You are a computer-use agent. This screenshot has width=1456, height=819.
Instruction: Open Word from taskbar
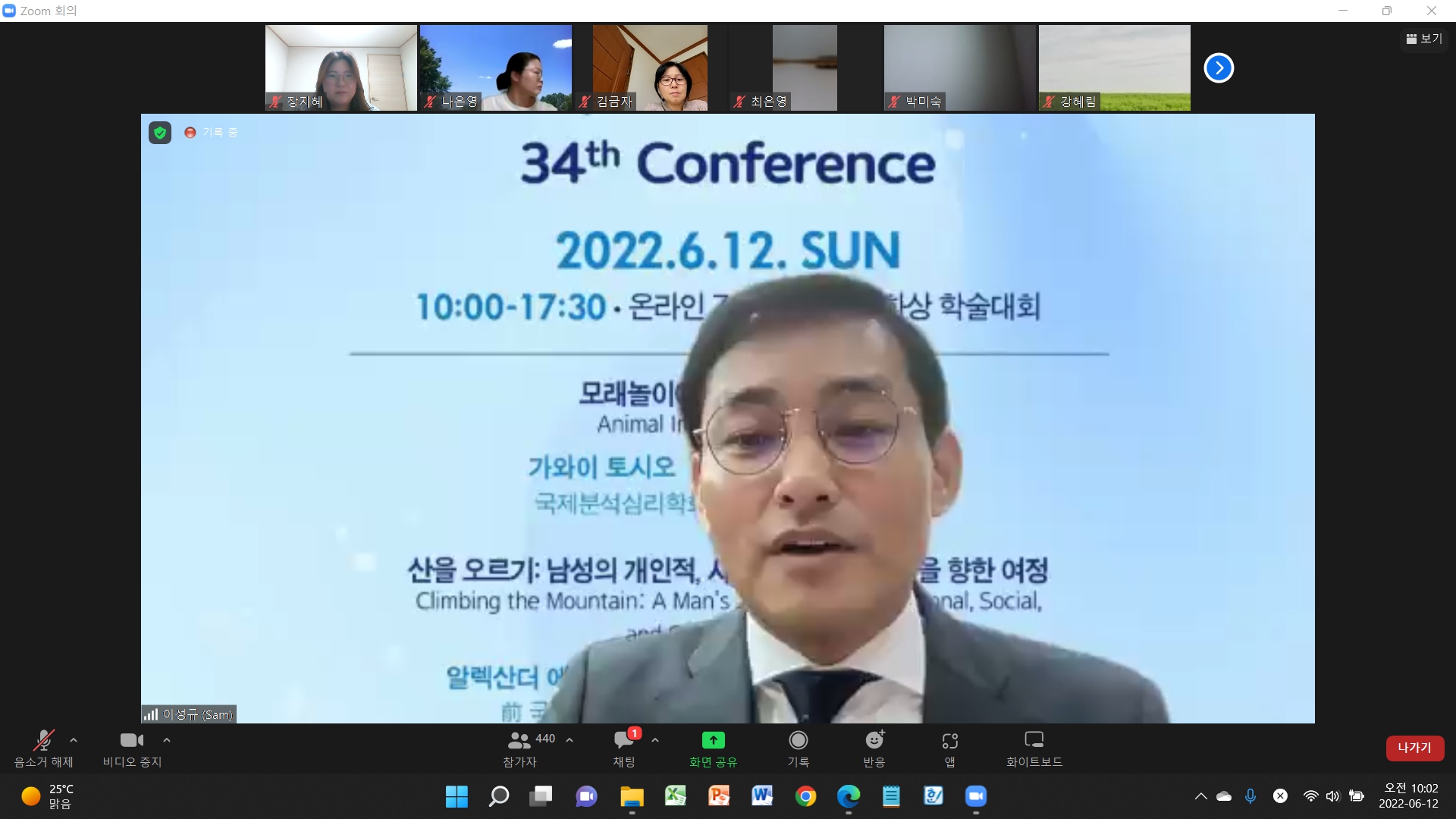pos(762,796)
